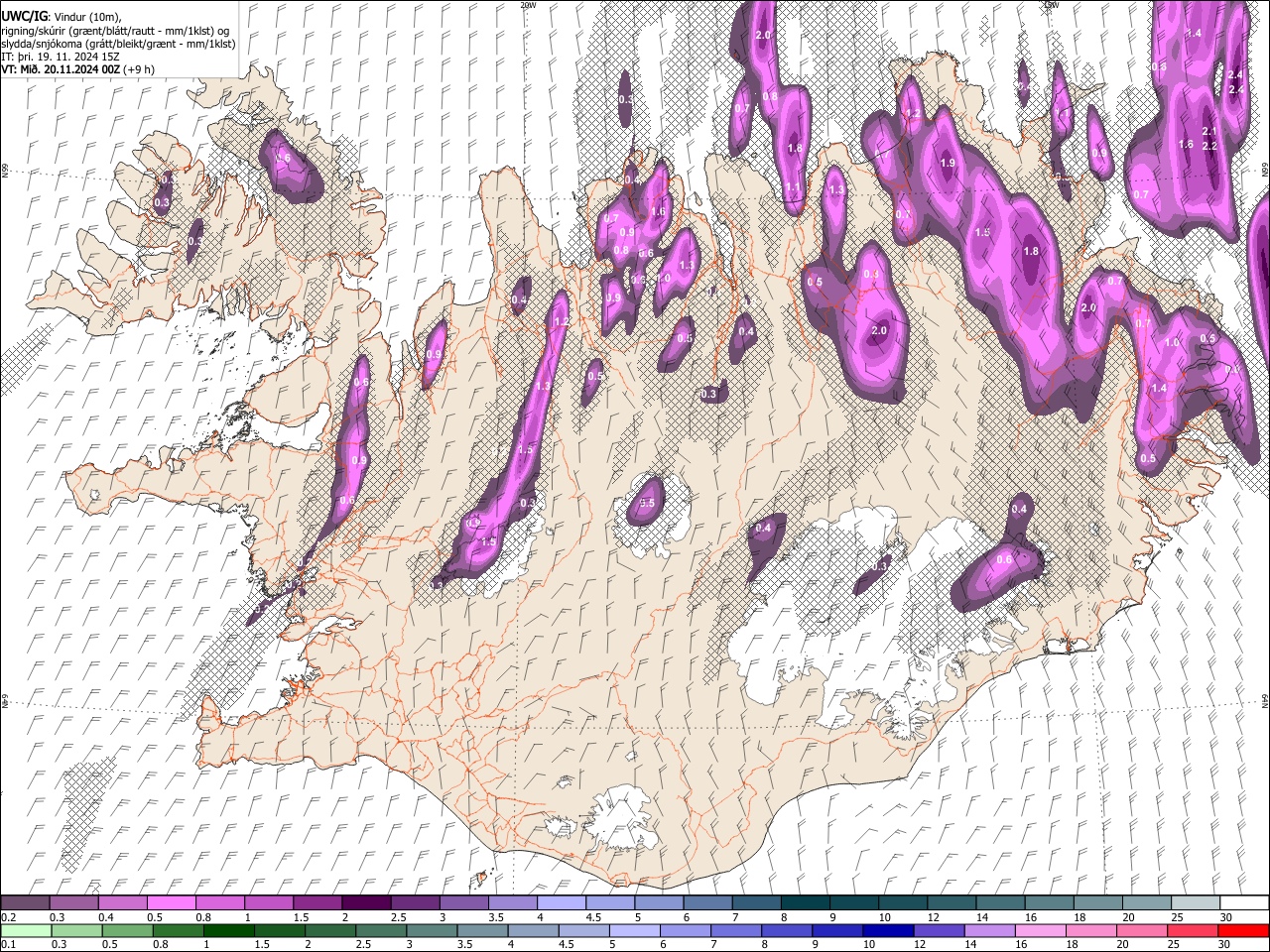Click upper-row swatch between 18 and 20
The height and width of the screenshot is (952, 1270).
[1097, 902]
